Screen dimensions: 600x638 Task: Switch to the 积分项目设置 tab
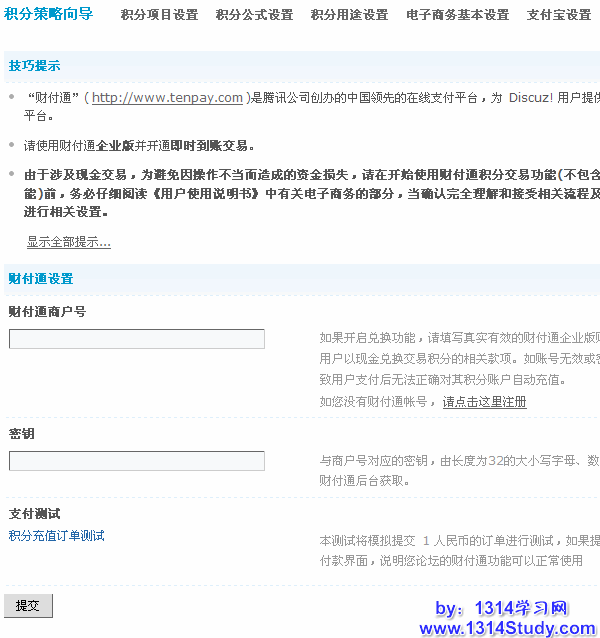[159, 15]
